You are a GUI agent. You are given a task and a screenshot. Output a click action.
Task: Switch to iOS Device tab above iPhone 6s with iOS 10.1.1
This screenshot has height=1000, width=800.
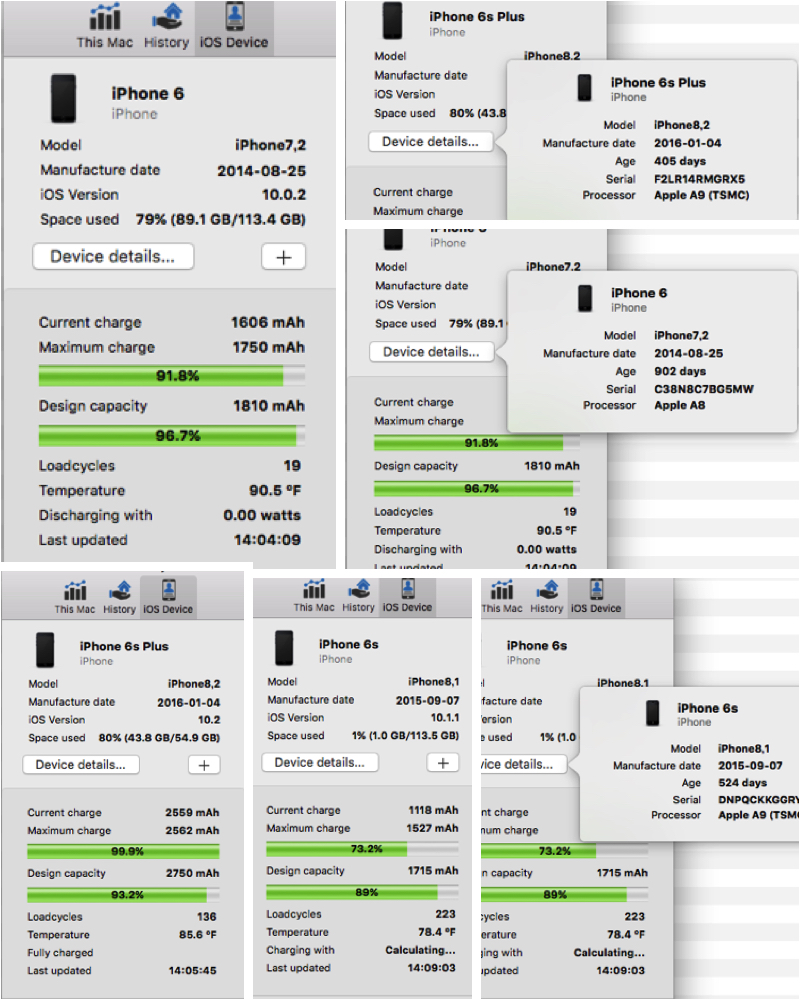tap(407, 595)
